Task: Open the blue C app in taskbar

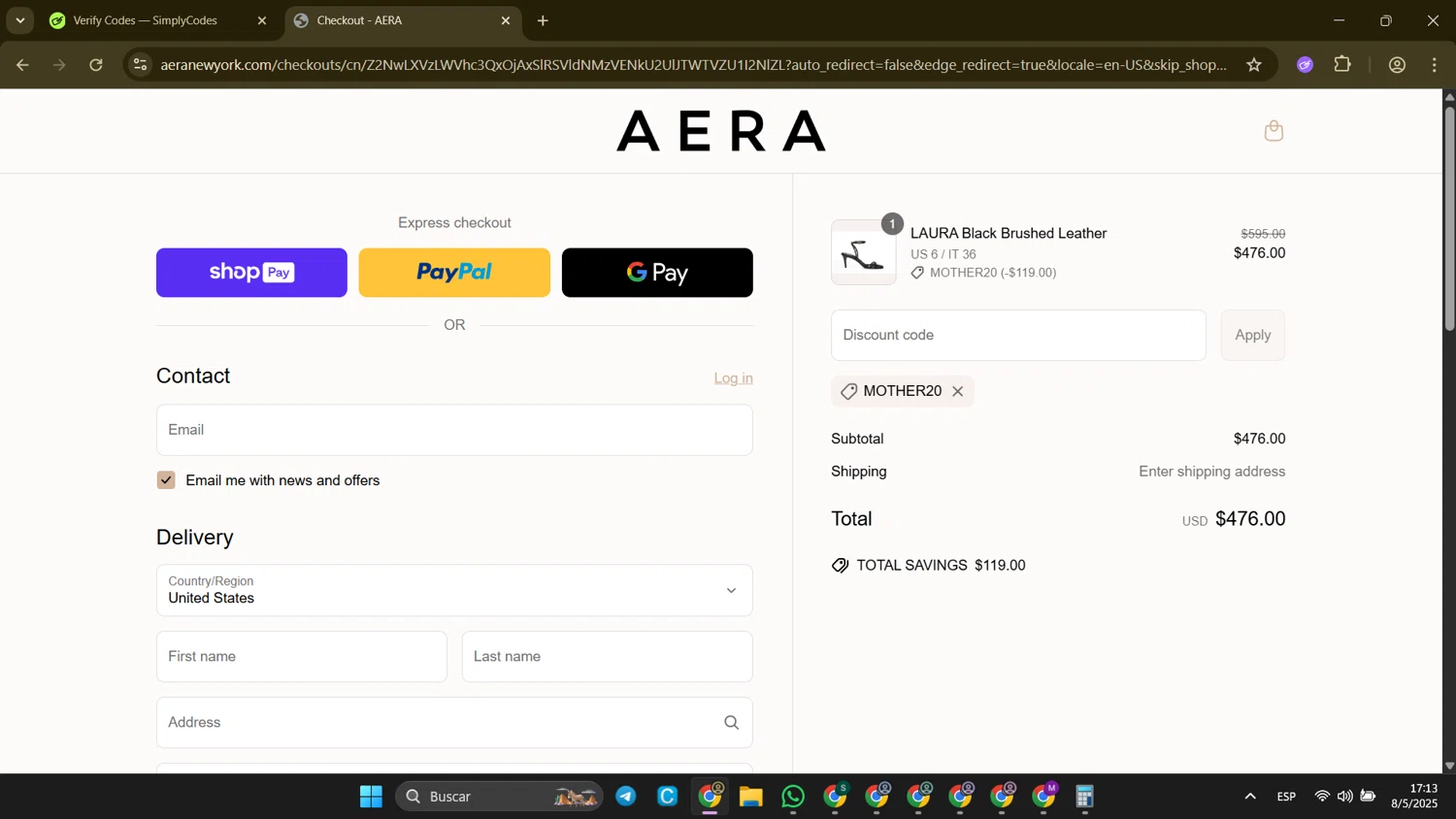Action: (668, 797)
